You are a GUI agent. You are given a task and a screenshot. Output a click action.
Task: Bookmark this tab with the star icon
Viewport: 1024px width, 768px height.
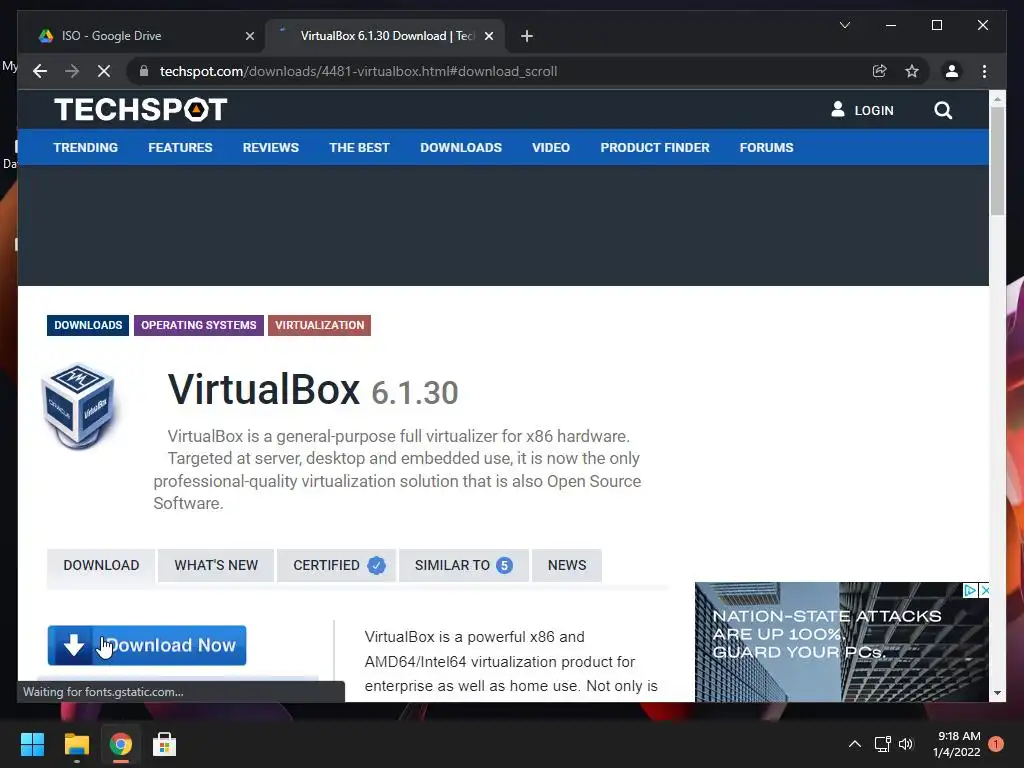[x=912, y=71]
